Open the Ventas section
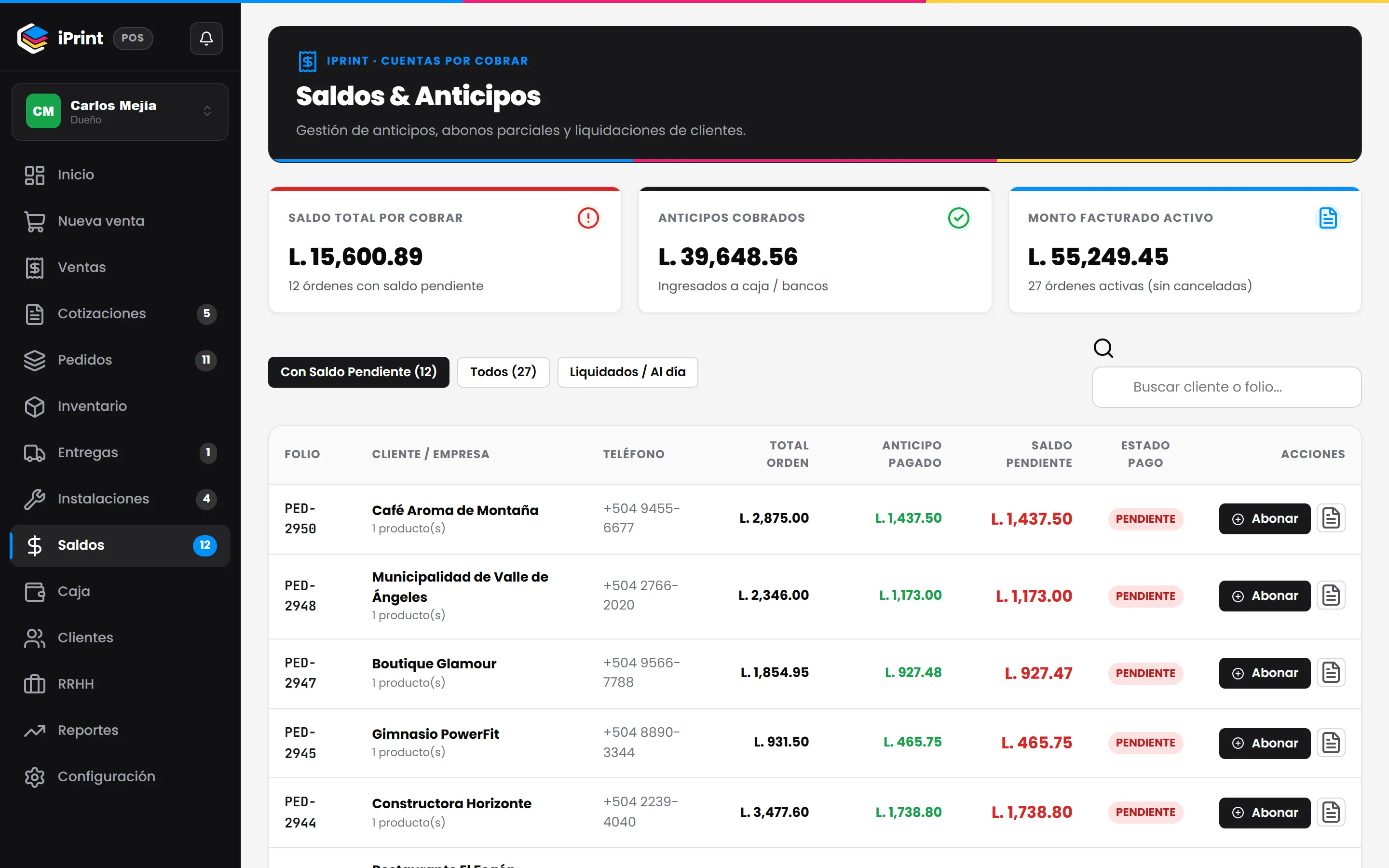 click(120, 268)
